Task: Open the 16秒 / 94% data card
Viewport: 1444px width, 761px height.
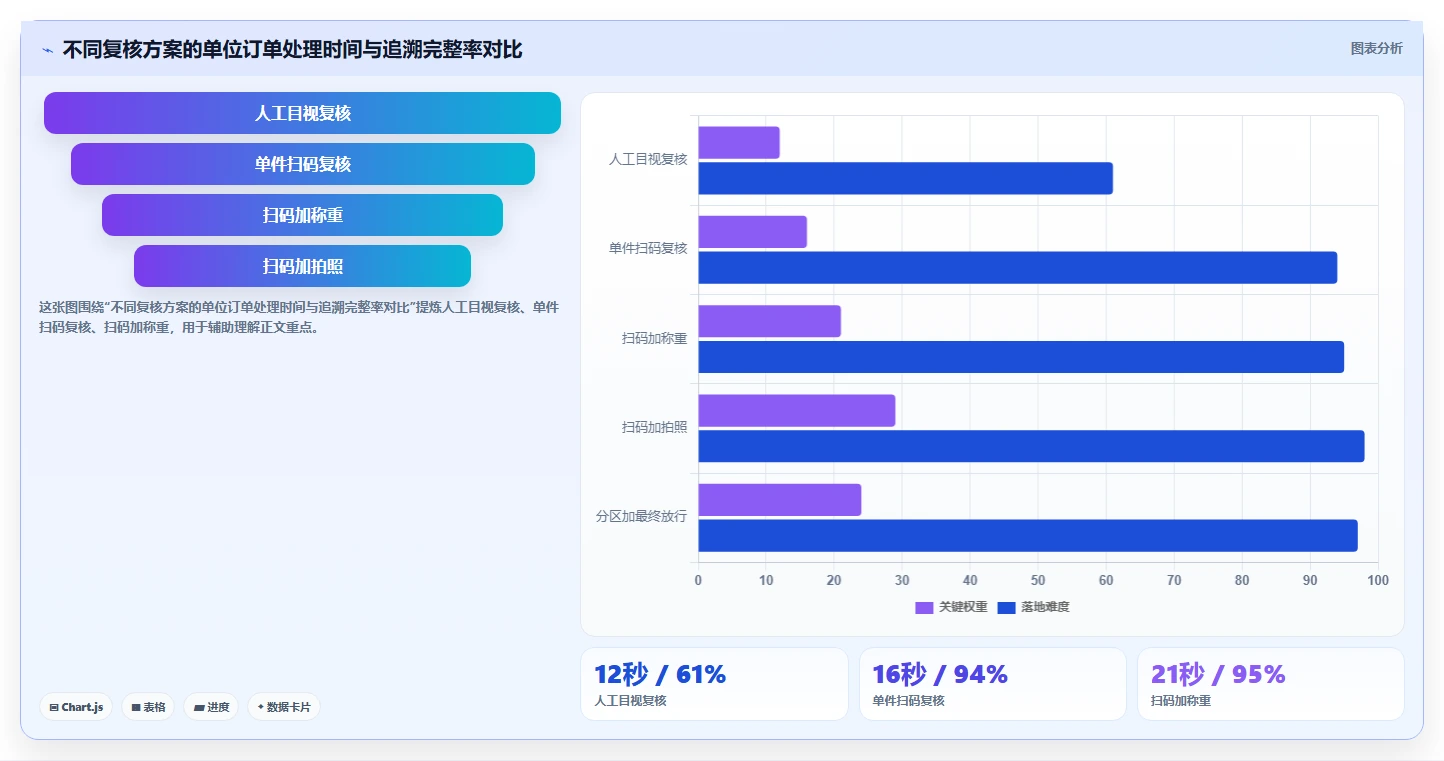Action: [x=993, y=684]
